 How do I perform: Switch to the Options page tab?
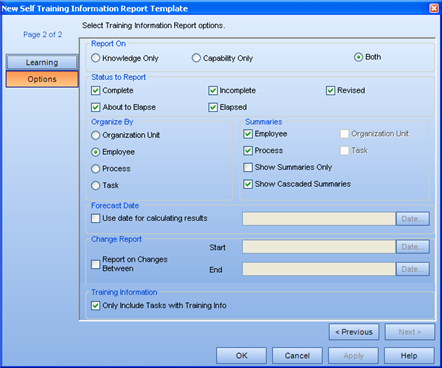point(42,79)
